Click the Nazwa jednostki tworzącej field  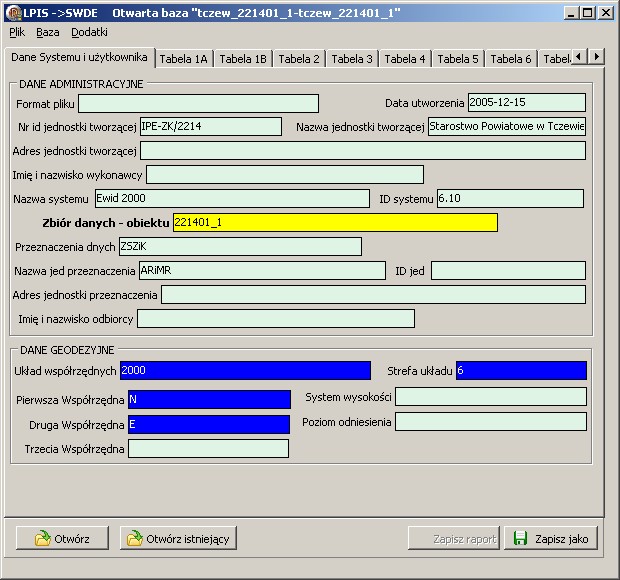click(507, 127)
